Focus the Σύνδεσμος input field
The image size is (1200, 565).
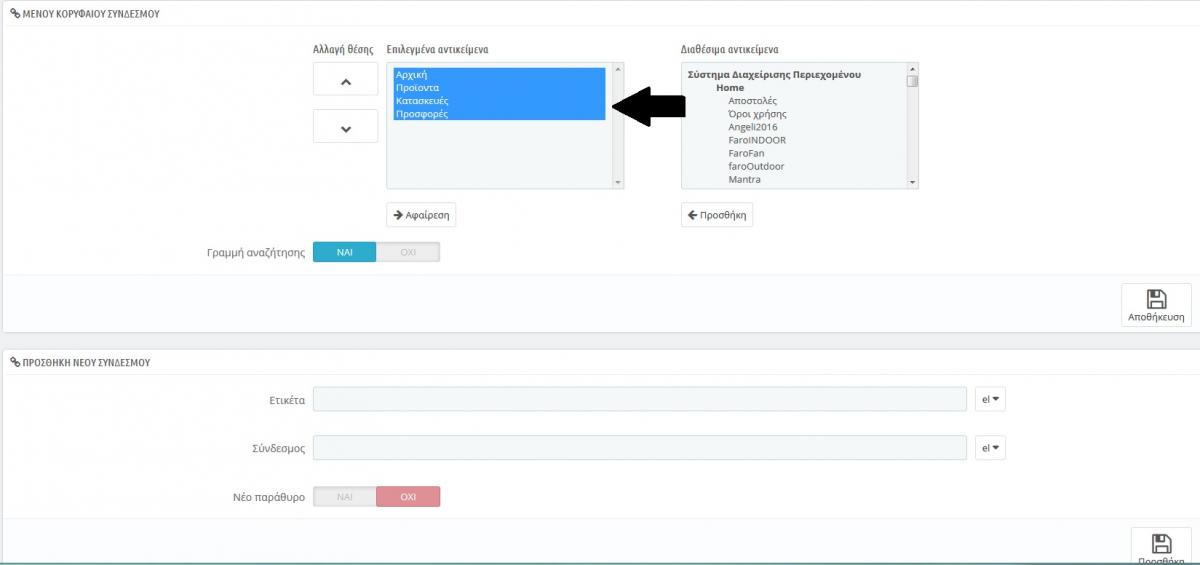point(640,447)
